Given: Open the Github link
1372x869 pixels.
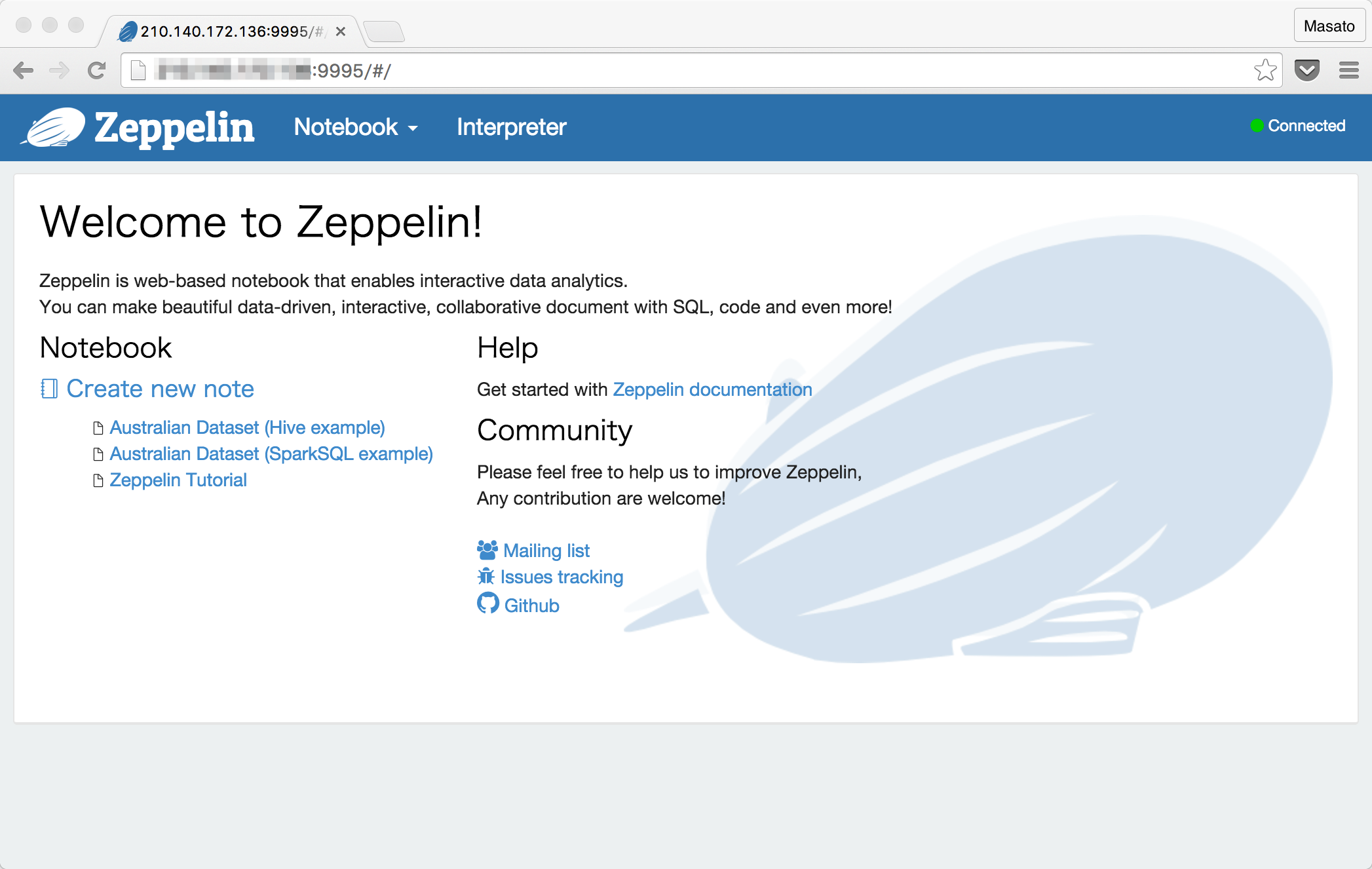Looking at the screenshot, I should 531,606.
